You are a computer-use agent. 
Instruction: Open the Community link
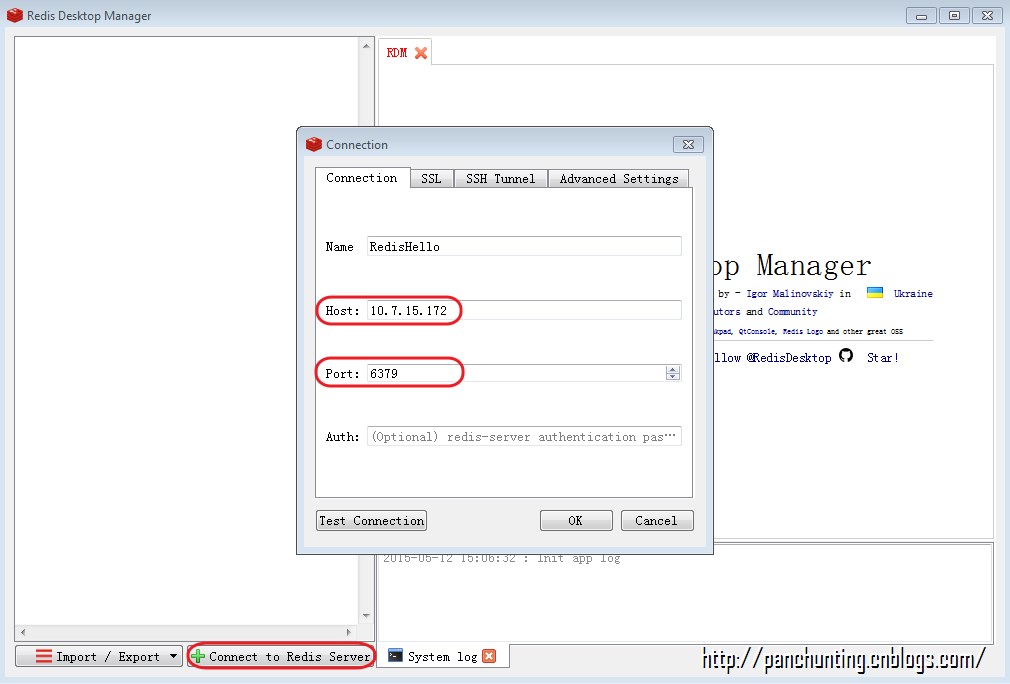[x=792, y=312]
